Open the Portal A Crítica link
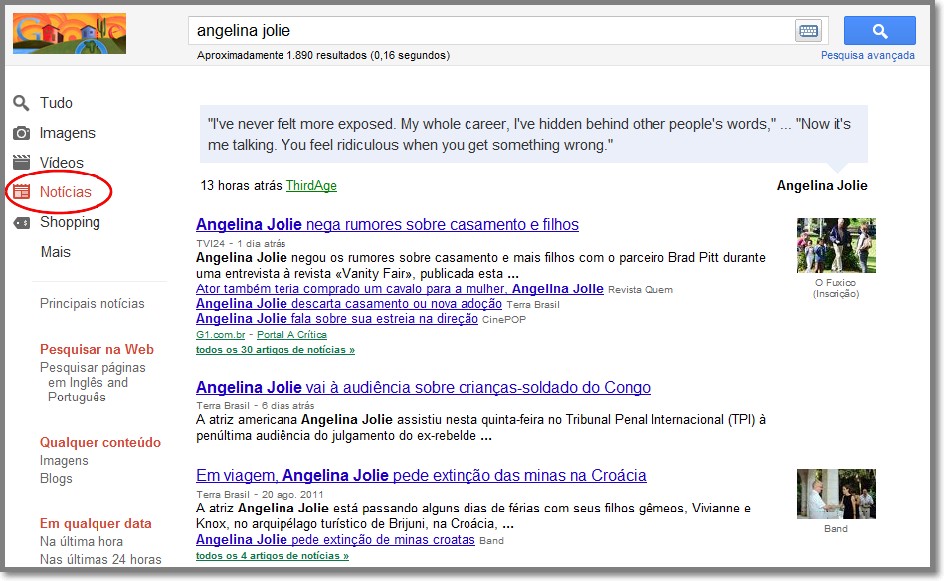The width and height of the screenshot is (944, 581). [292, 335]
